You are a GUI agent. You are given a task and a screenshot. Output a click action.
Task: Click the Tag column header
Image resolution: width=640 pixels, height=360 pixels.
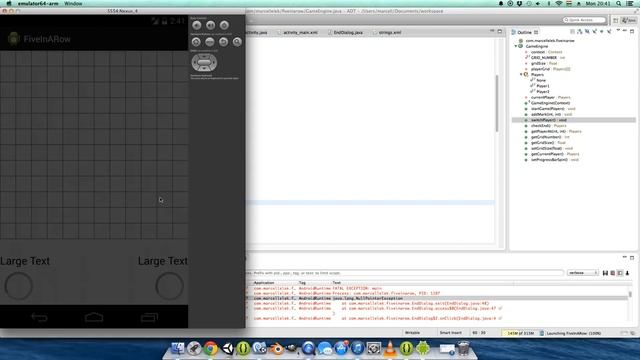pyautogui.click(x=302, y=282)
